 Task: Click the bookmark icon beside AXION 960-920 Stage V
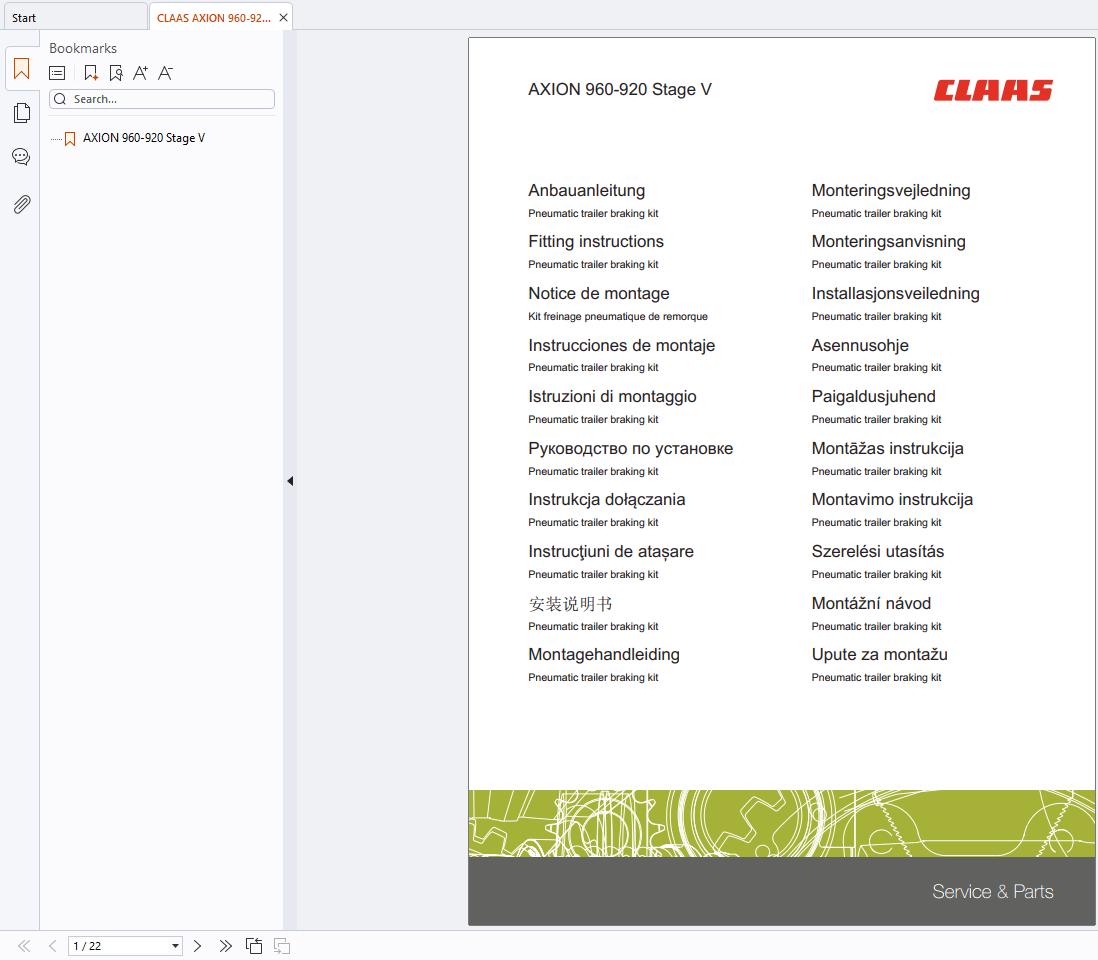pos(70,139)
